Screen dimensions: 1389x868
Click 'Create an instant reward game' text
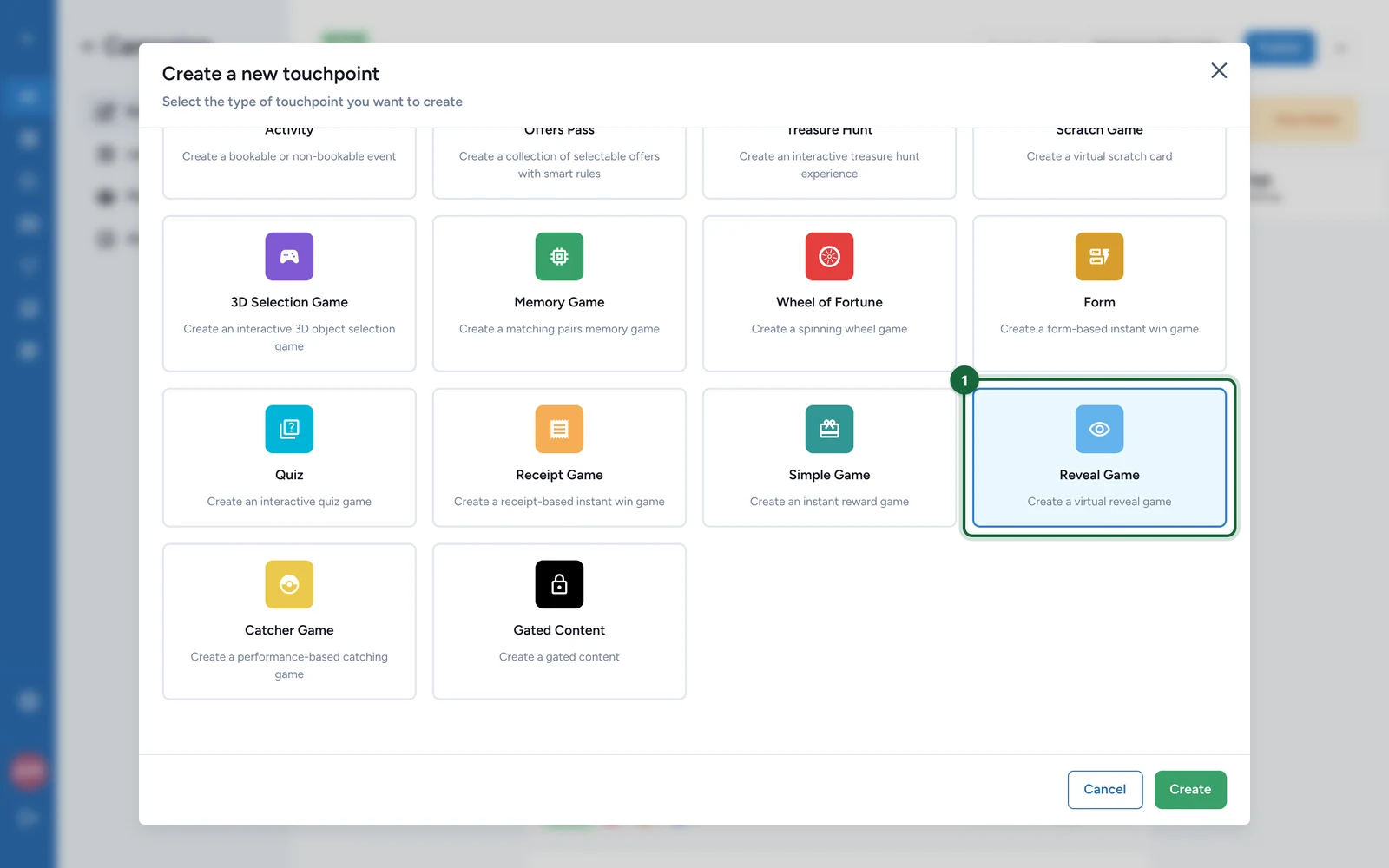coord(829,502)
